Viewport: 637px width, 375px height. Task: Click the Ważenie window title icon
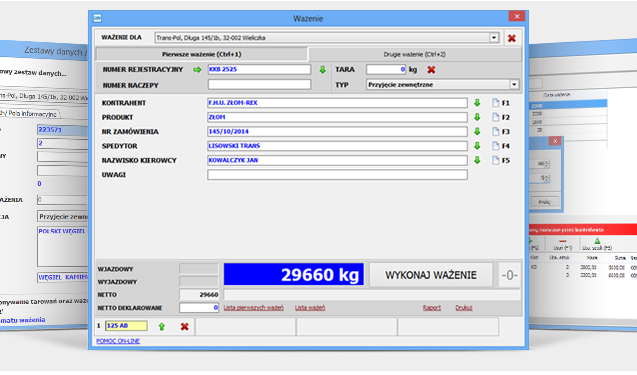(x=98, y=18)
